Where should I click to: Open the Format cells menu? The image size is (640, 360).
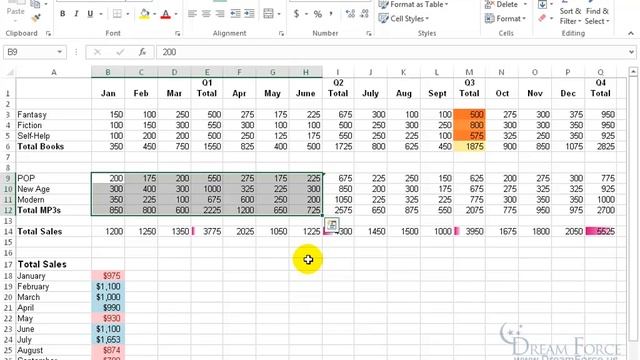click(505, 18)
